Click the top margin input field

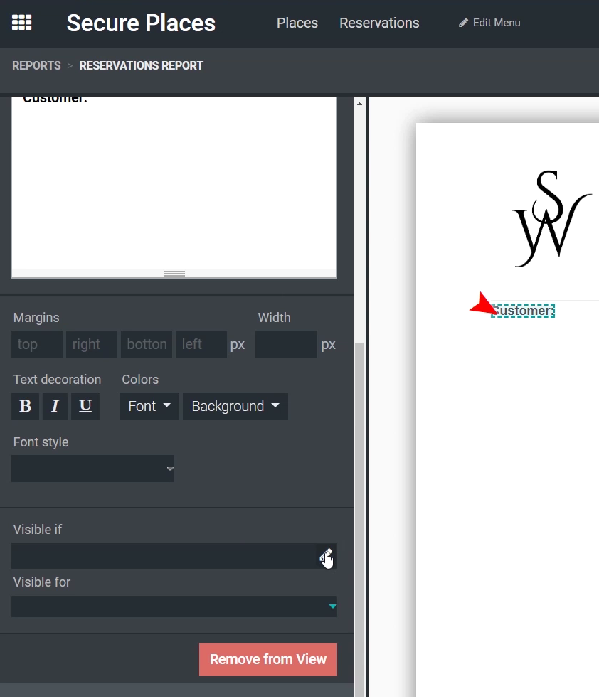37,344
